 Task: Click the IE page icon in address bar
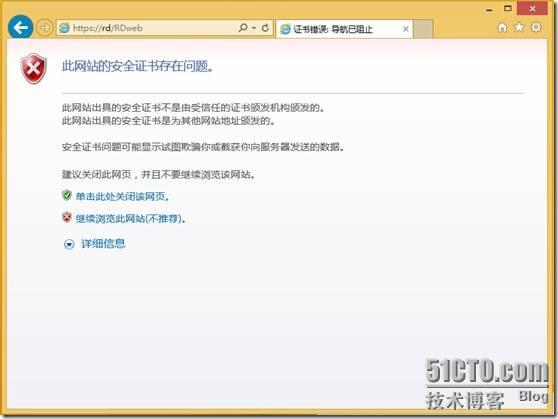coord(64,28)
